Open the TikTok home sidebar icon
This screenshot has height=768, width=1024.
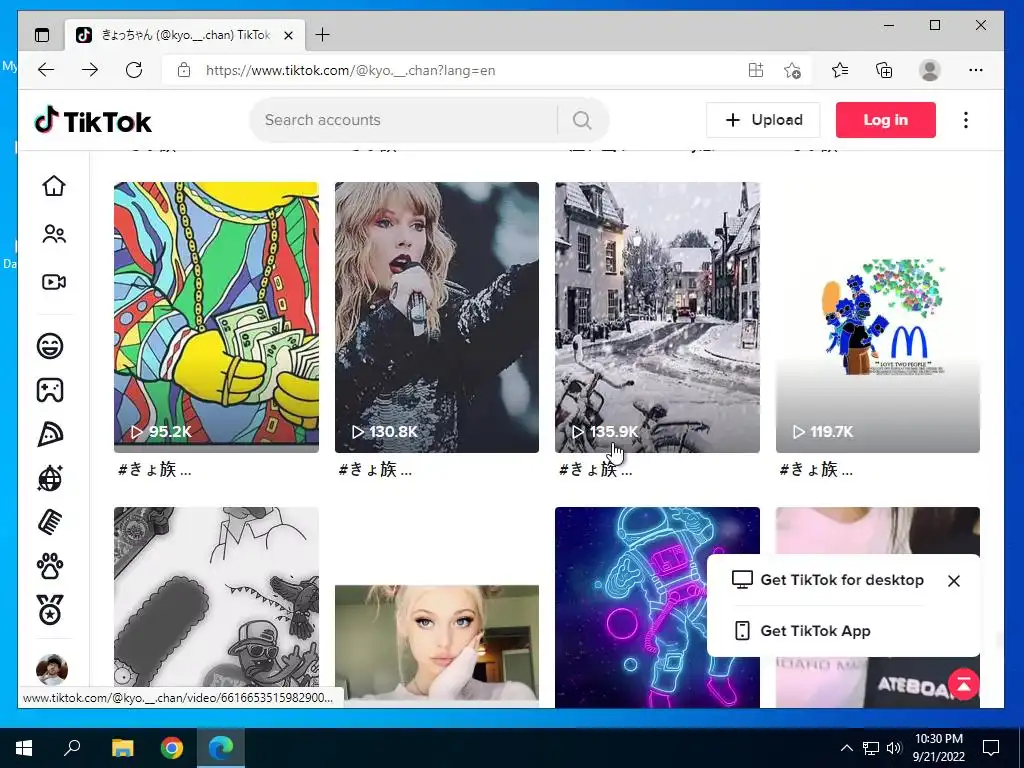pyautogui.click(x=54, y=186)
